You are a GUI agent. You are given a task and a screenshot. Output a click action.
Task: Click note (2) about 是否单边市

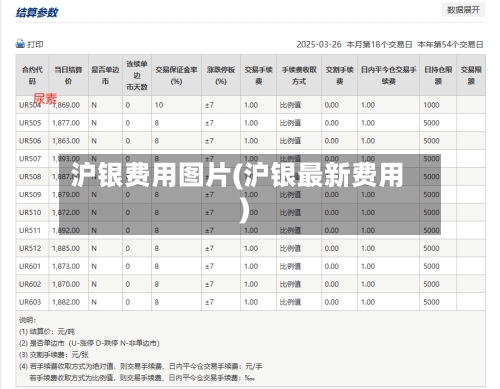(89, 343)
